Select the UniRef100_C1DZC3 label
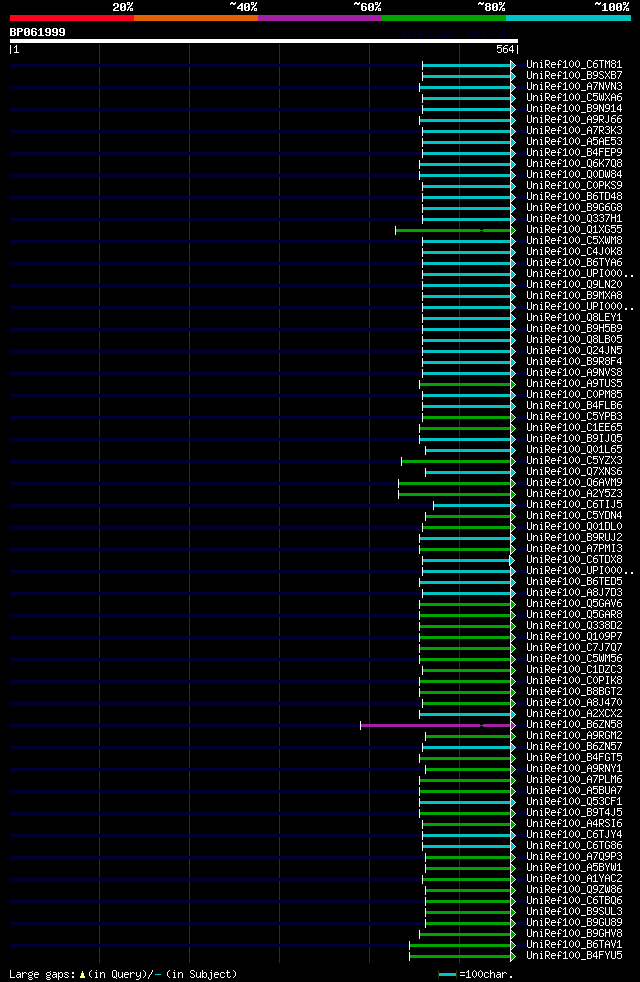This screenshot has width=640, height=982. (x=574, y=670)
